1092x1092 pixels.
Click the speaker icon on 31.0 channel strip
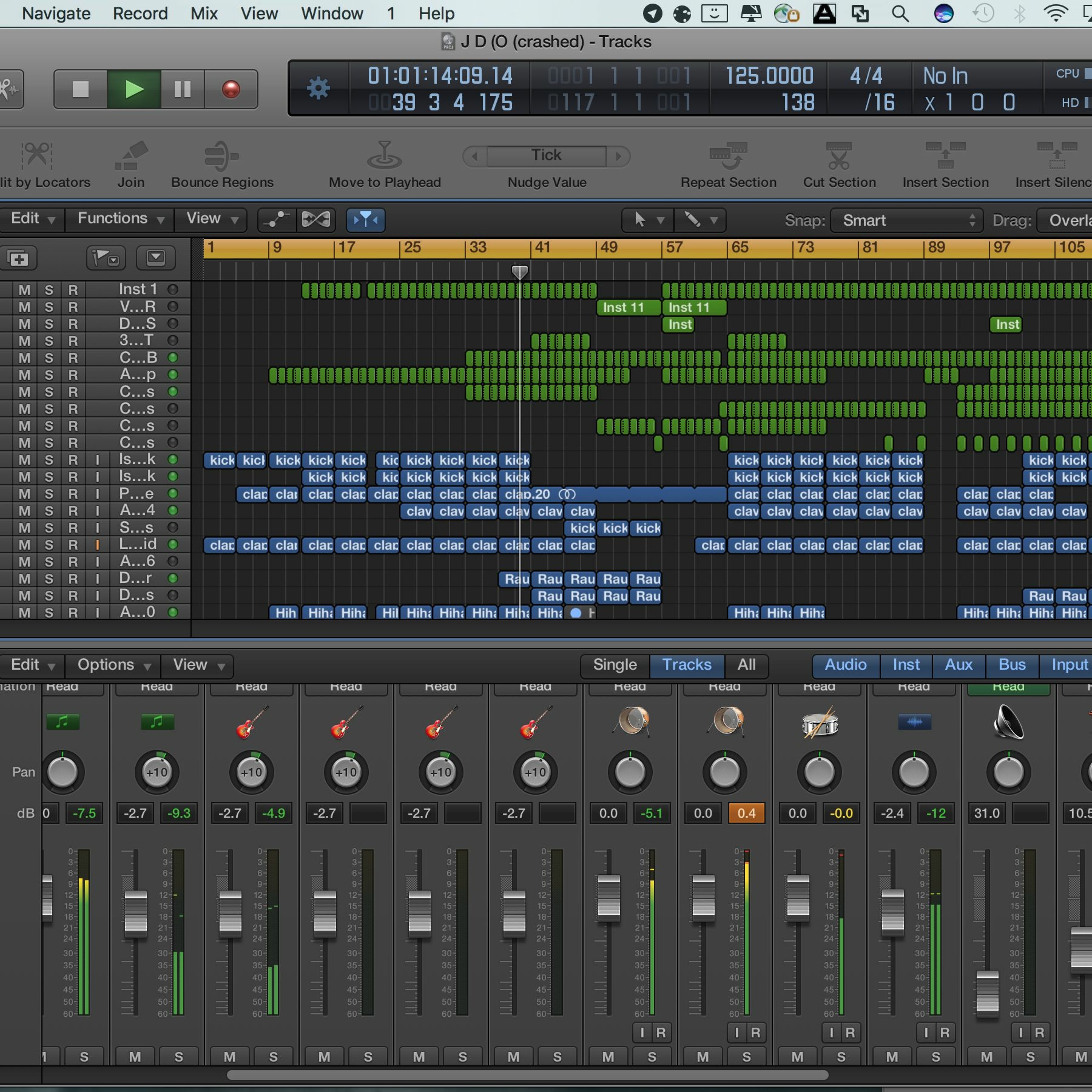[1008, 722]
